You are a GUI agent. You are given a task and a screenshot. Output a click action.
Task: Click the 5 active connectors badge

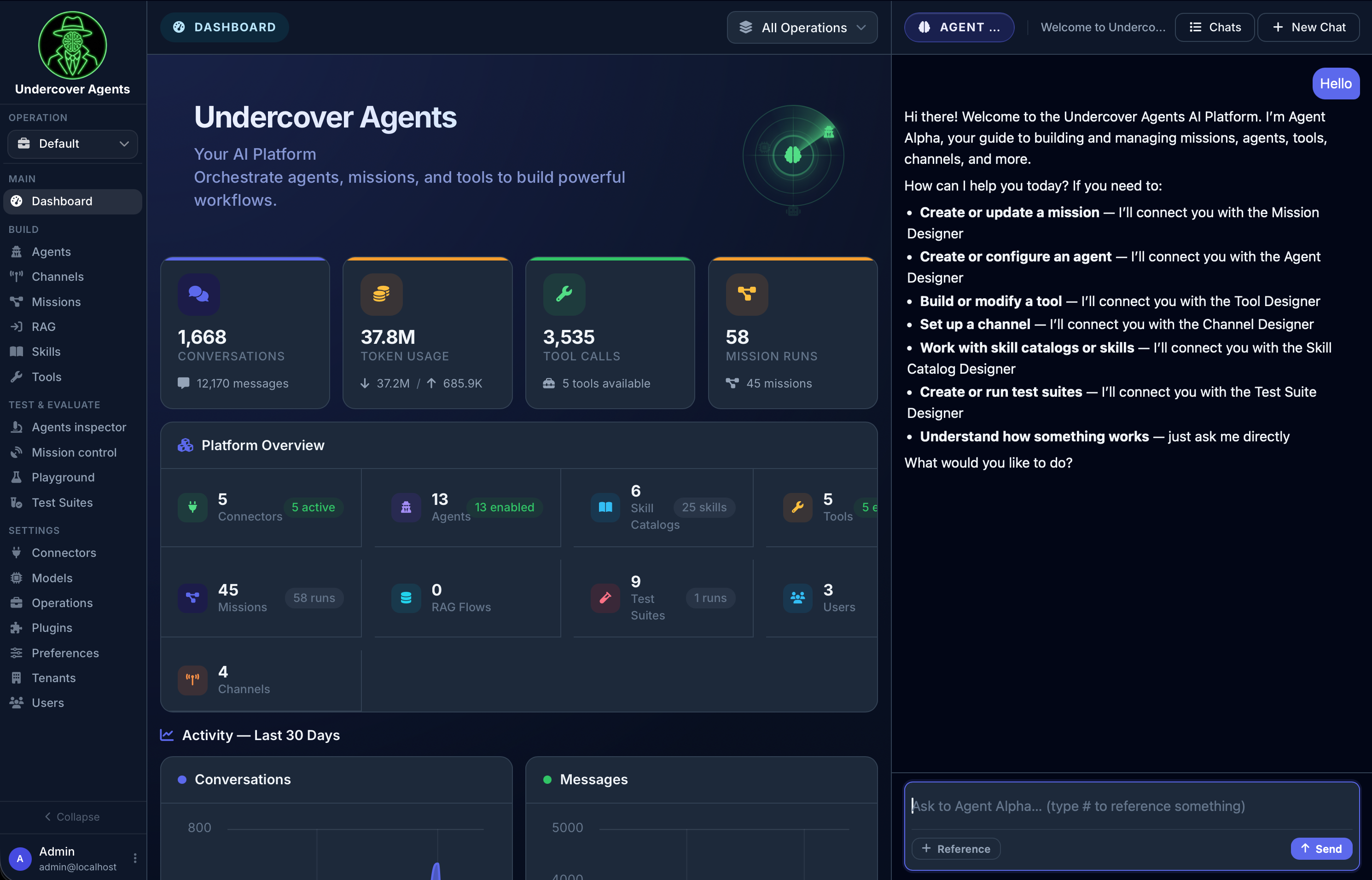tap(313, 507)
